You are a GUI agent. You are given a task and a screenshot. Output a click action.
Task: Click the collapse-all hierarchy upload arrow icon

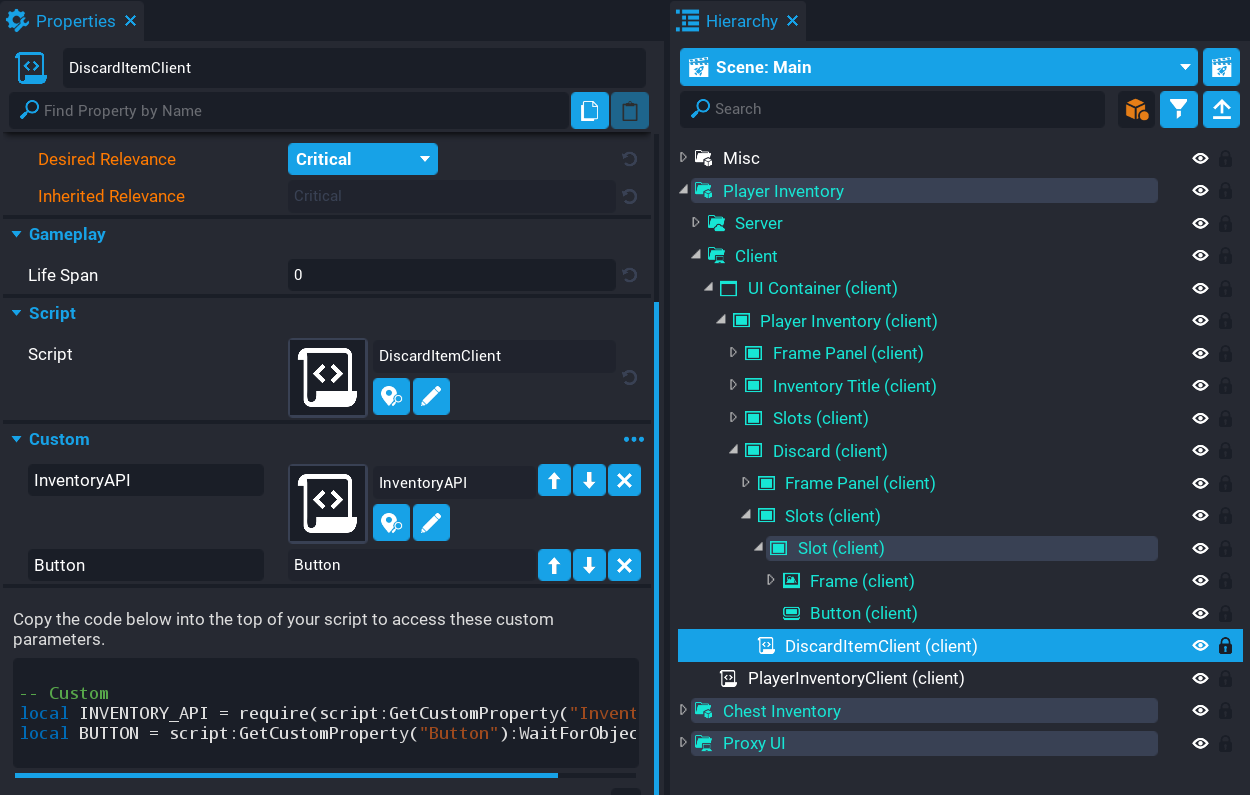pyautogui.click(x=1221, y=109)
